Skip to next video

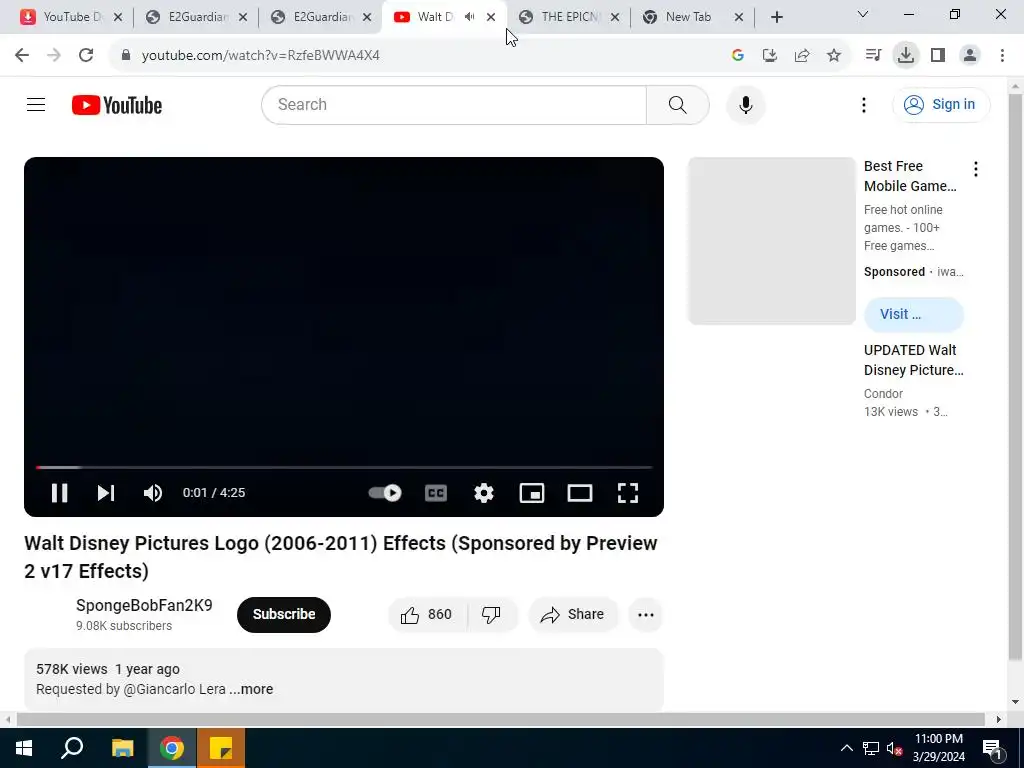(x=106, y=493)
